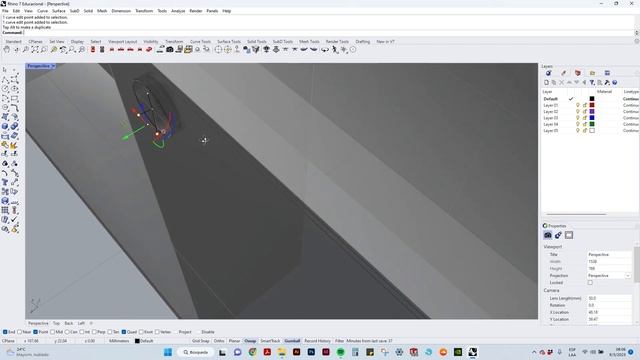Toggle Grid Snap in status bar
640x360 pixels.
(x=201, y=341)
